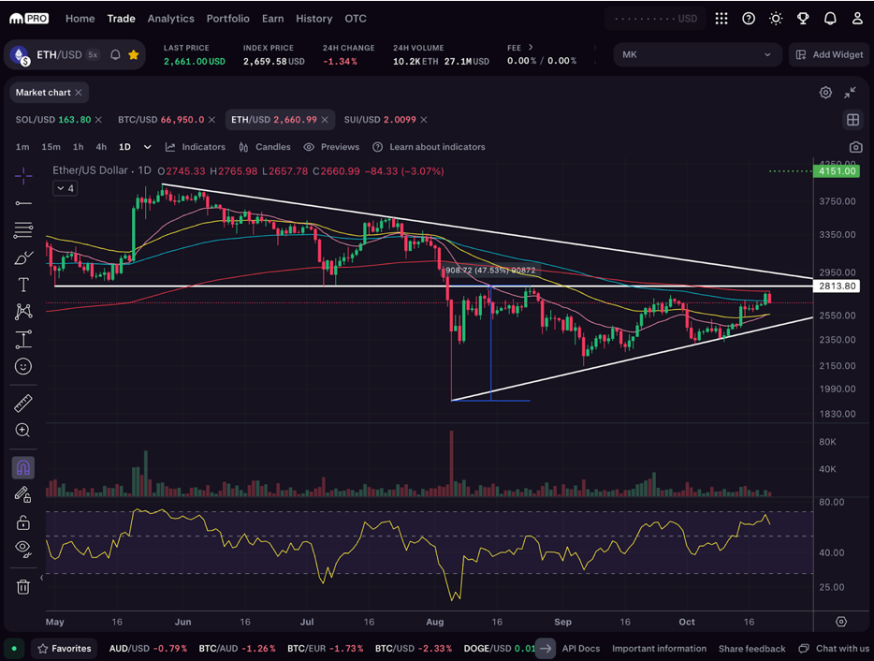Select the Measure ruler tool
This screenshot has width=874, height=661.
coord(23,403)
